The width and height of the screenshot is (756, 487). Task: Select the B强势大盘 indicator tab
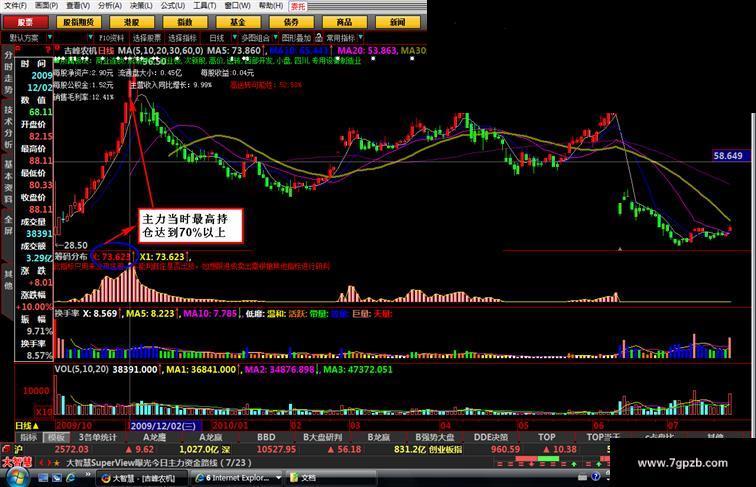click(435, 437)
